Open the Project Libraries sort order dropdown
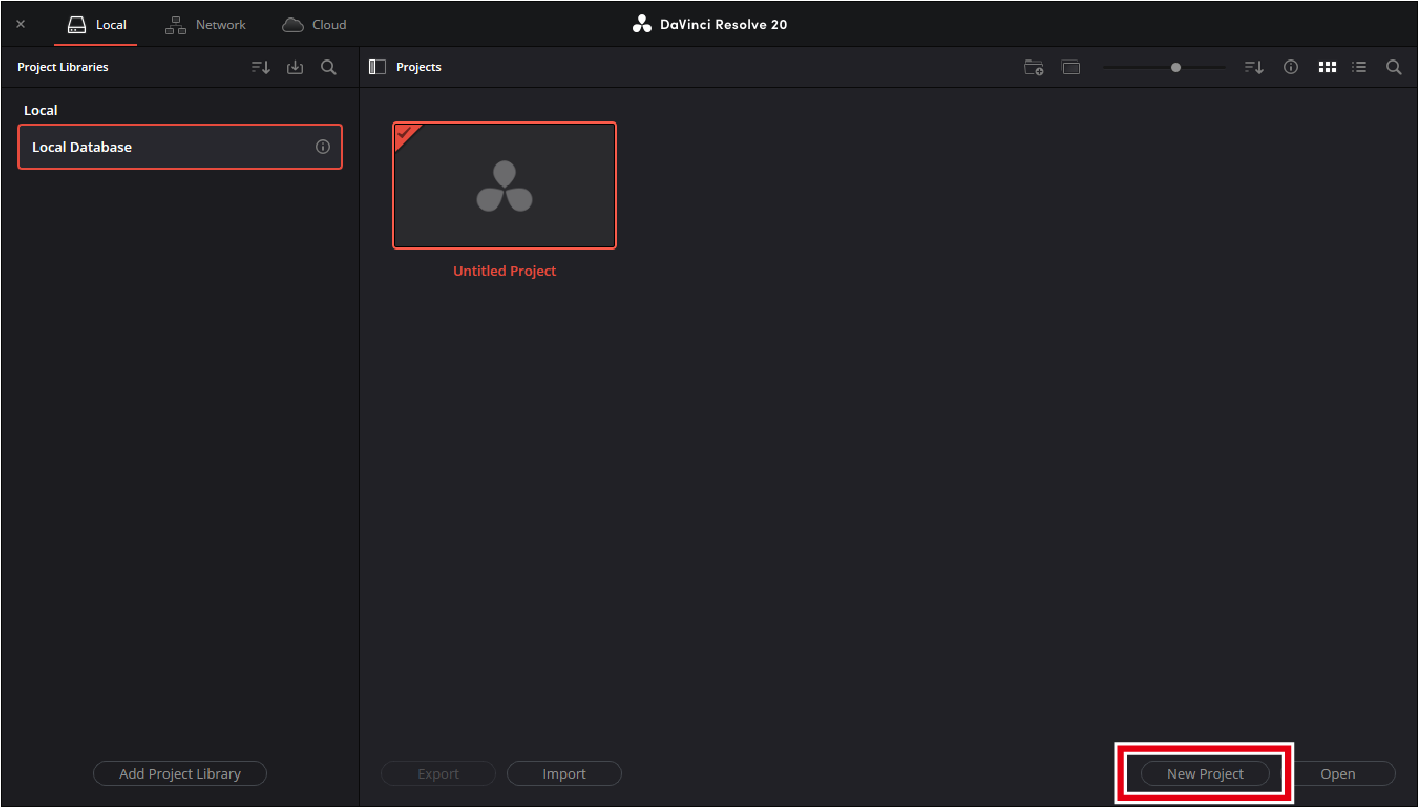 pos(260,67)
